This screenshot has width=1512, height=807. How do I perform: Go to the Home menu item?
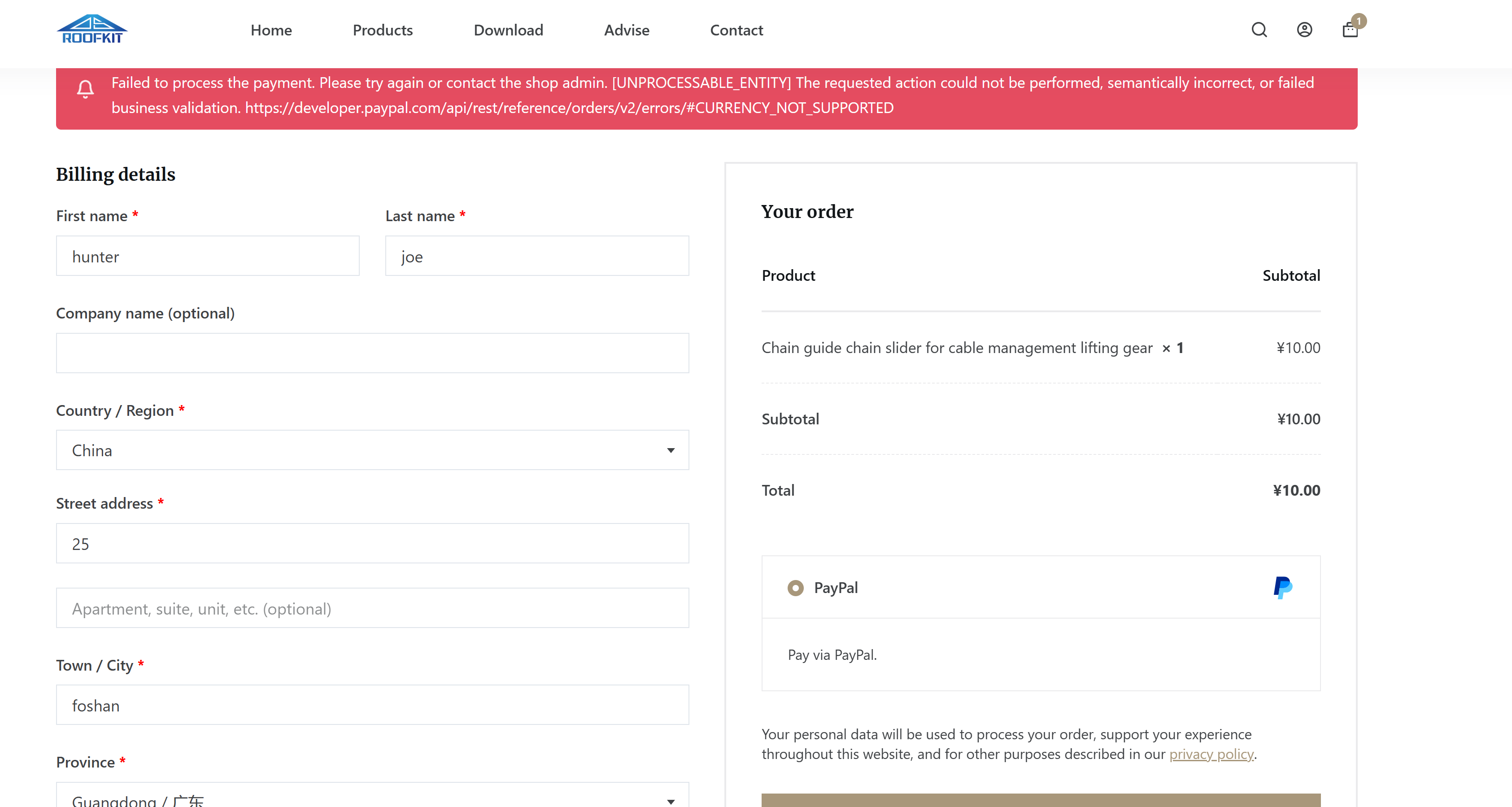click(x=271, y=30)
